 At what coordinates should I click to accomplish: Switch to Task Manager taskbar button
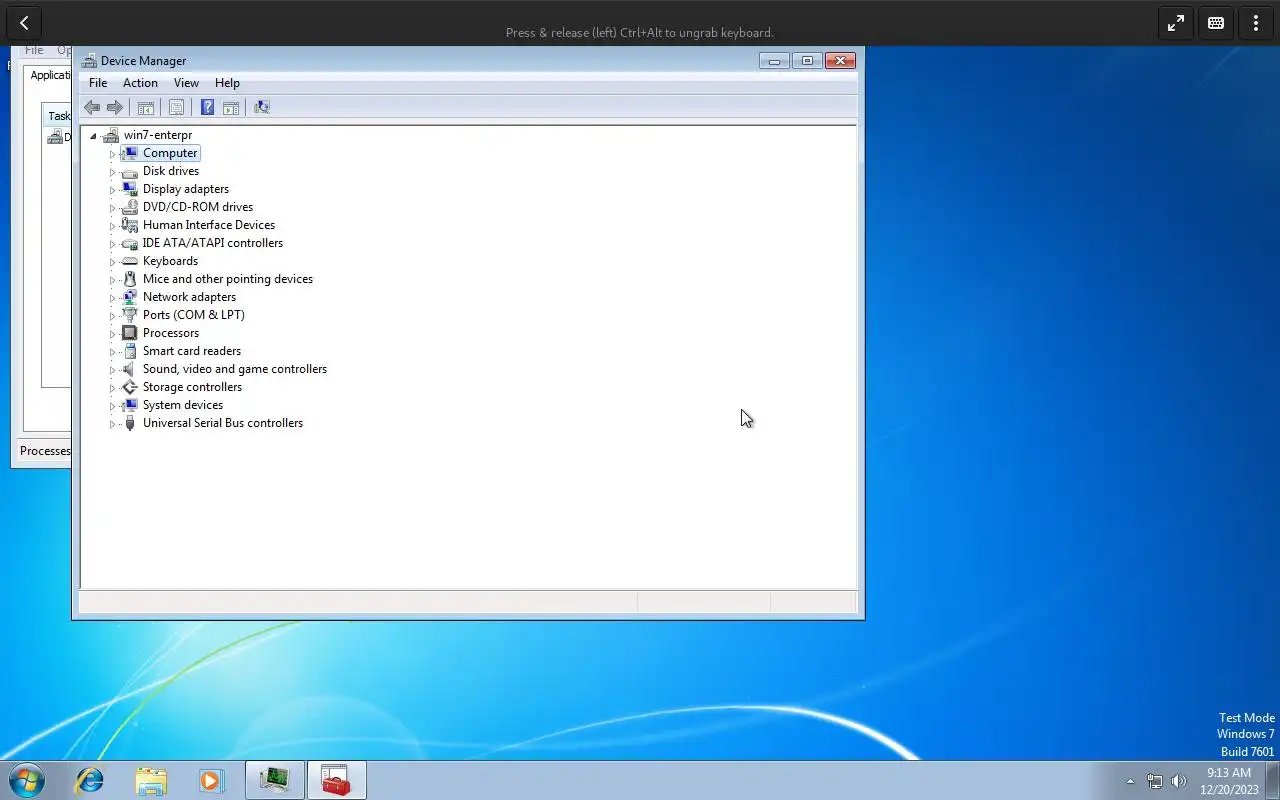(x=275, y=780)
